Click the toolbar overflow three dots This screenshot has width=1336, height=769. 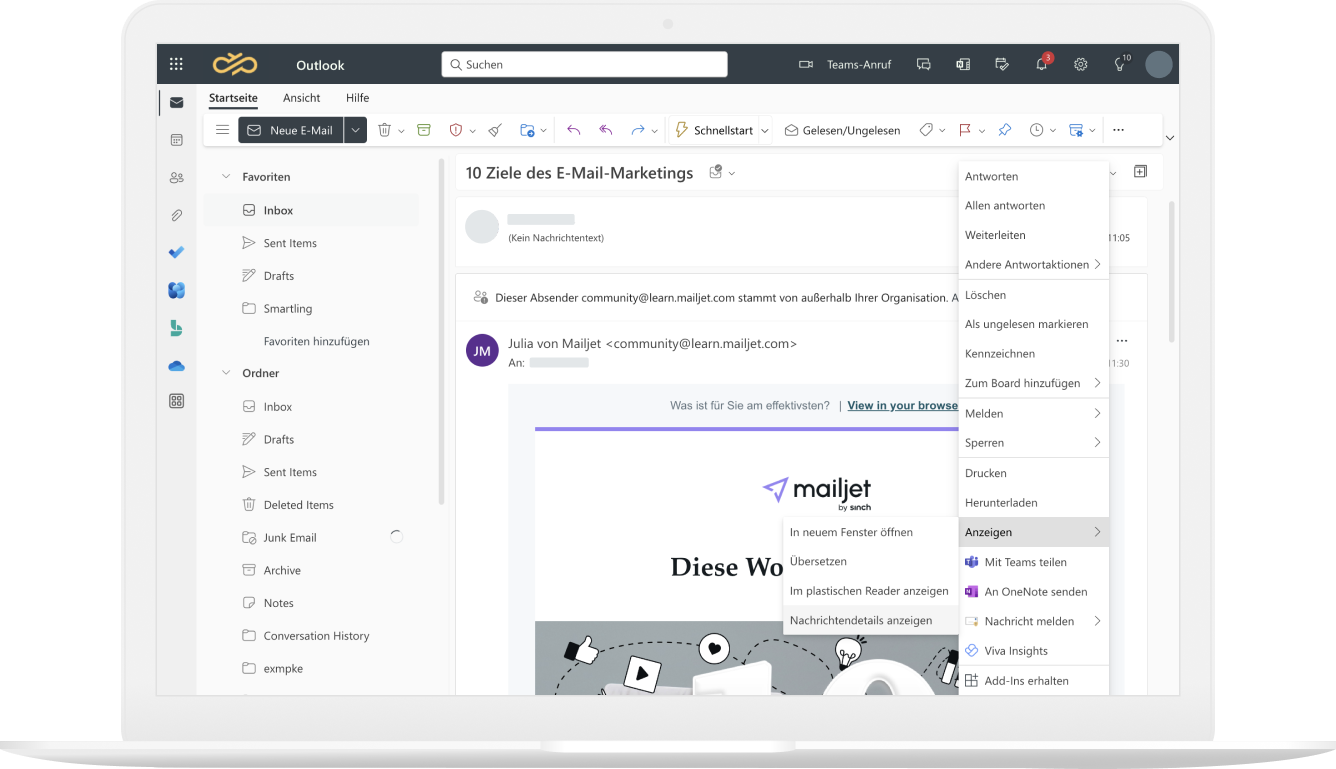1118,130
